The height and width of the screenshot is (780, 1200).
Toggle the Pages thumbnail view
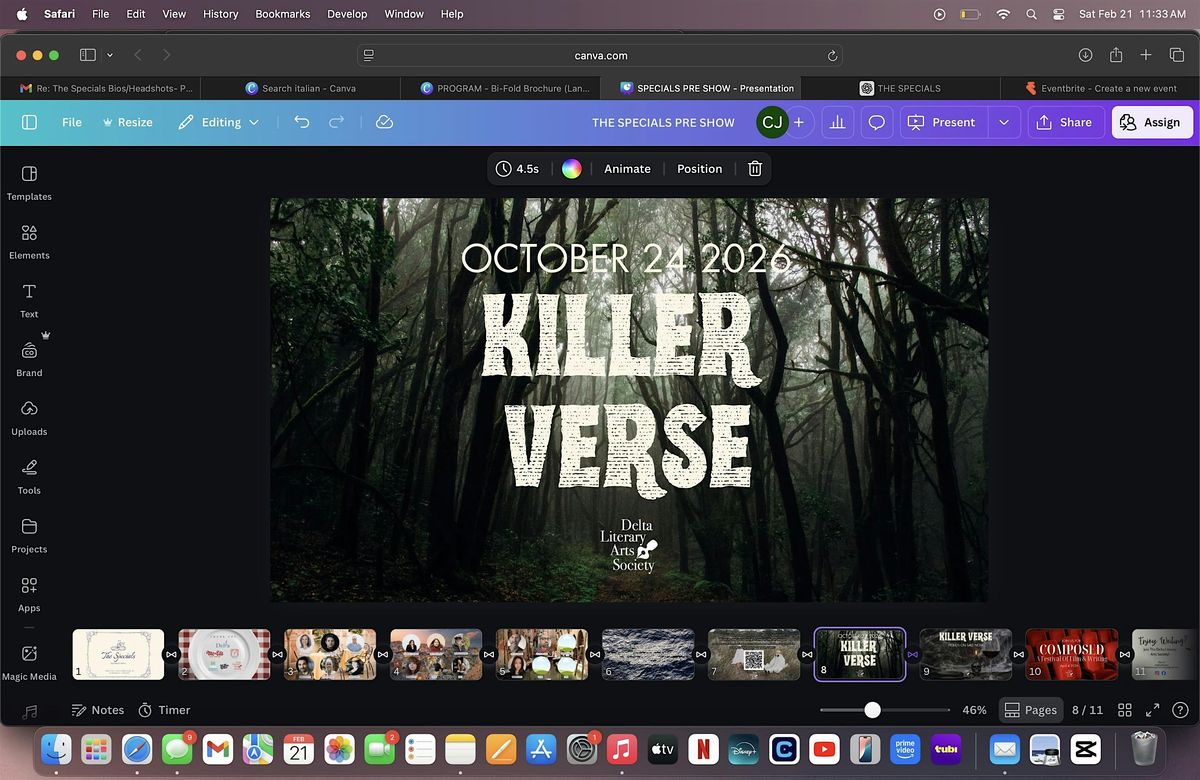click(1030, 710)
